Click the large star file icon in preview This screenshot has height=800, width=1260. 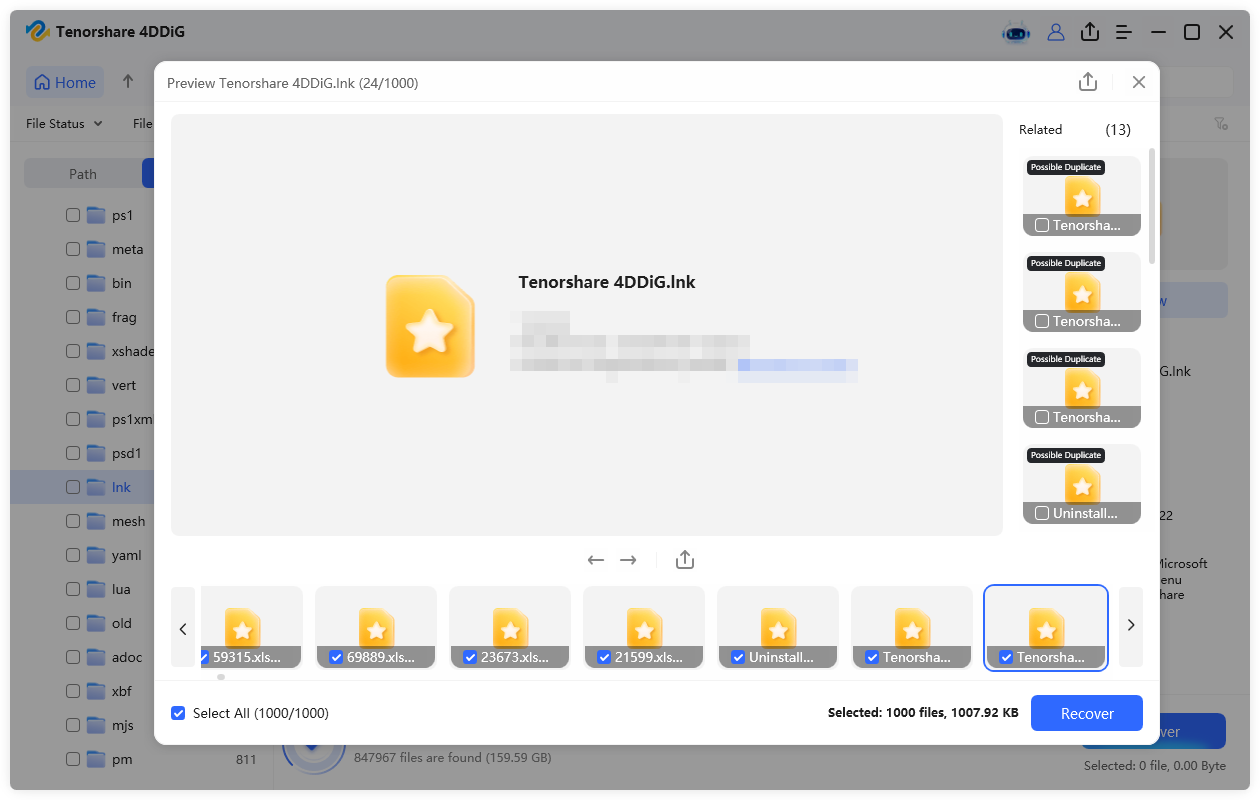click(430, 327)
